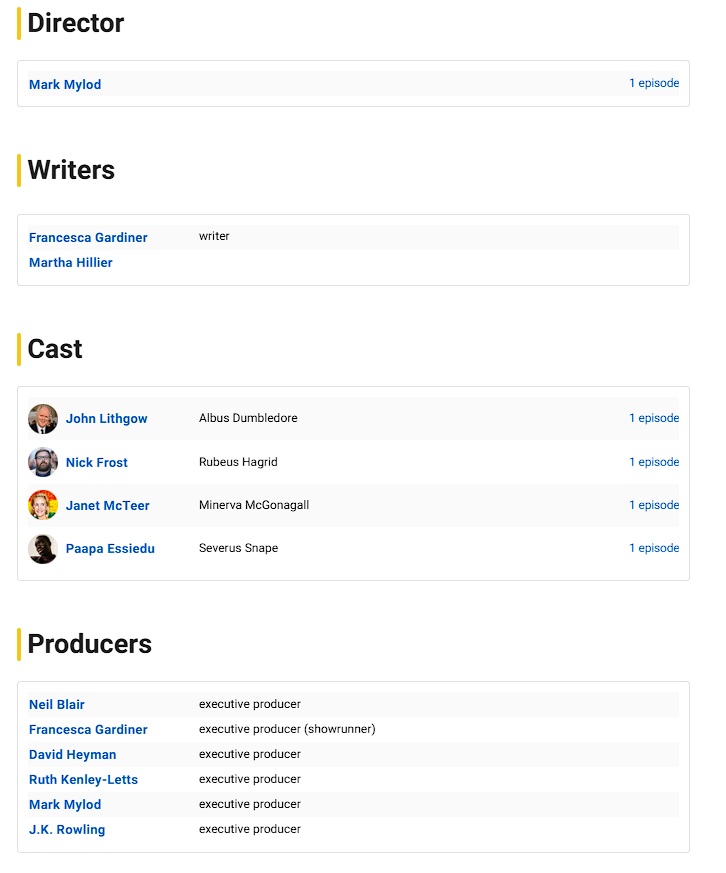The image size is (726, 873).
Task: Click Nick Frost's avatar thumbnail
Action: point(43,462)
